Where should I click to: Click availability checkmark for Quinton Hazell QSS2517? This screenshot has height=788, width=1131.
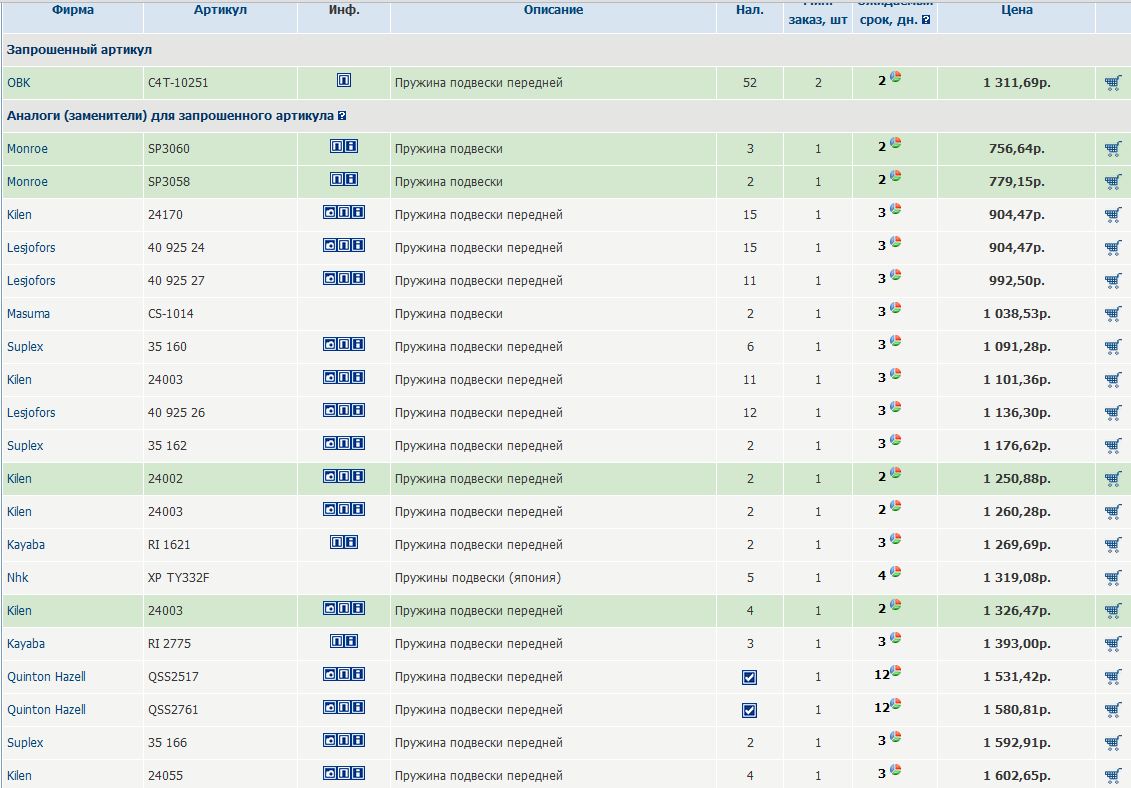[x=750, y=677]
